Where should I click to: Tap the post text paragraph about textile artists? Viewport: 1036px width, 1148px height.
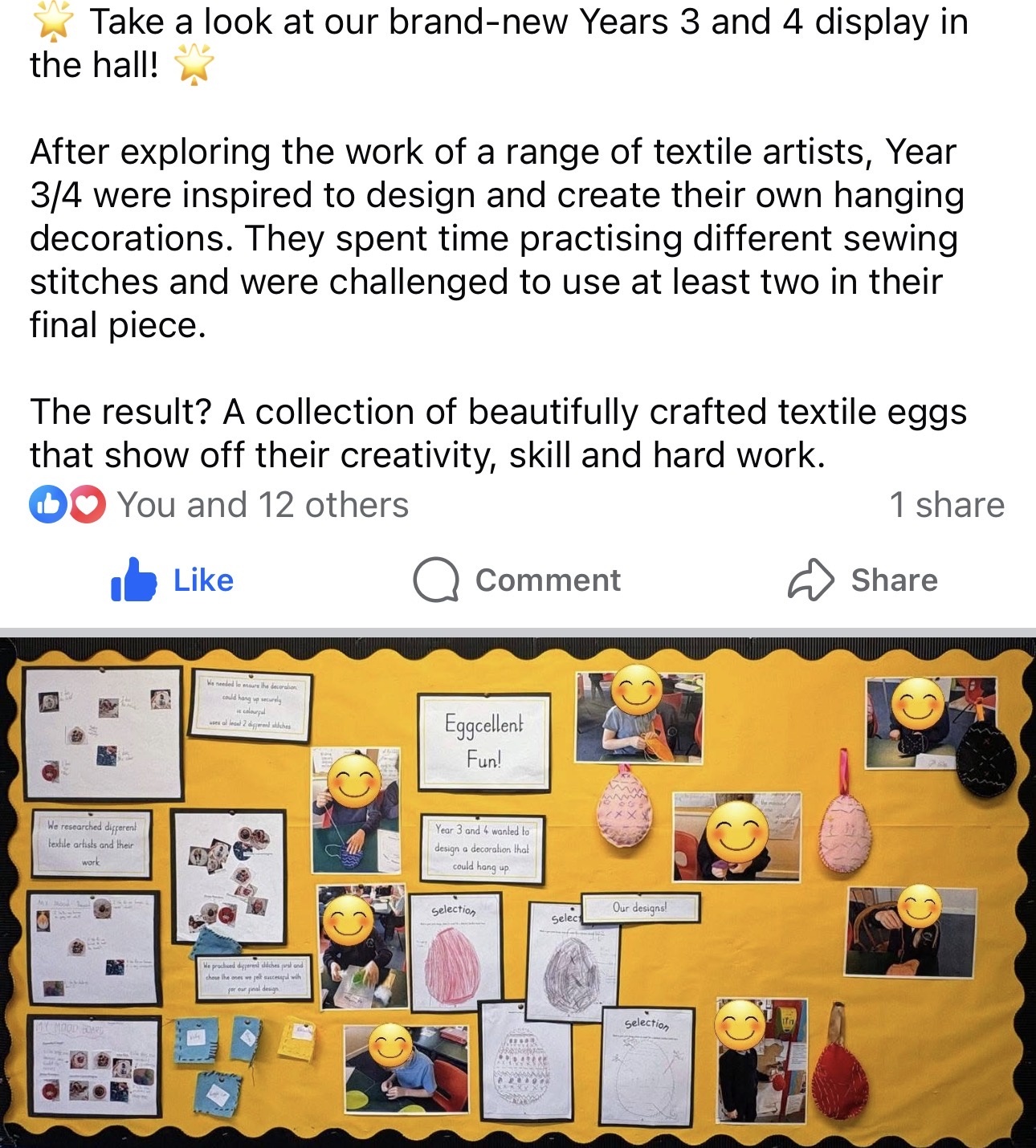tap(497, 238)
